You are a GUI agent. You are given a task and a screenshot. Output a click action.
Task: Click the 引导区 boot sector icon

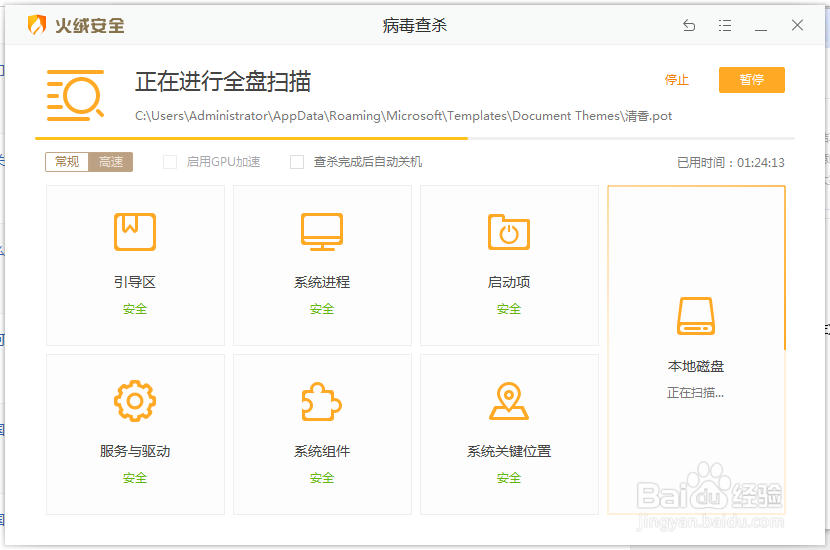coord(135,232)
